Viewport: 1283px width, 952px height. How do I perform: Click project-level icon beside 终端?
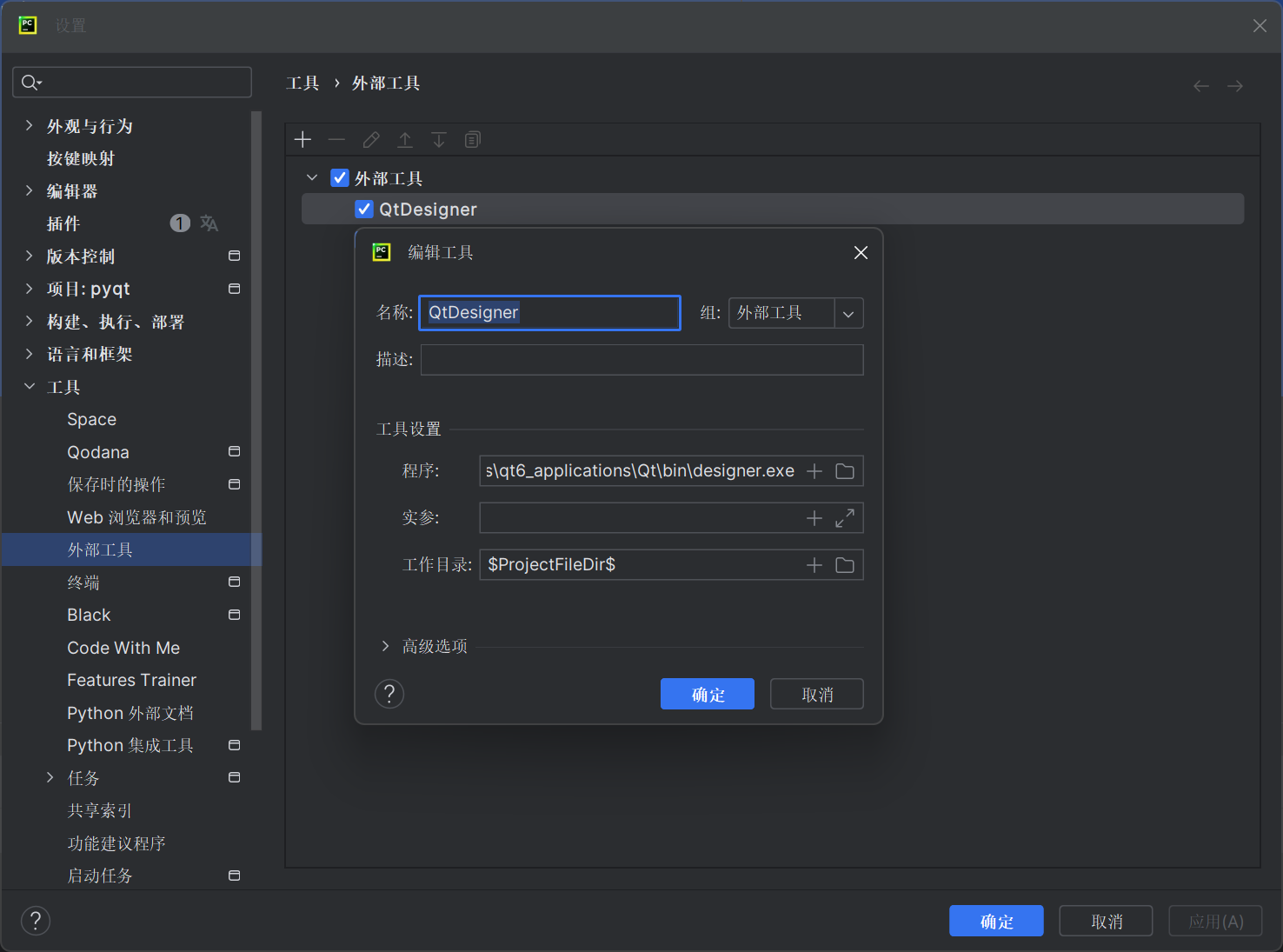pos(234,582)
